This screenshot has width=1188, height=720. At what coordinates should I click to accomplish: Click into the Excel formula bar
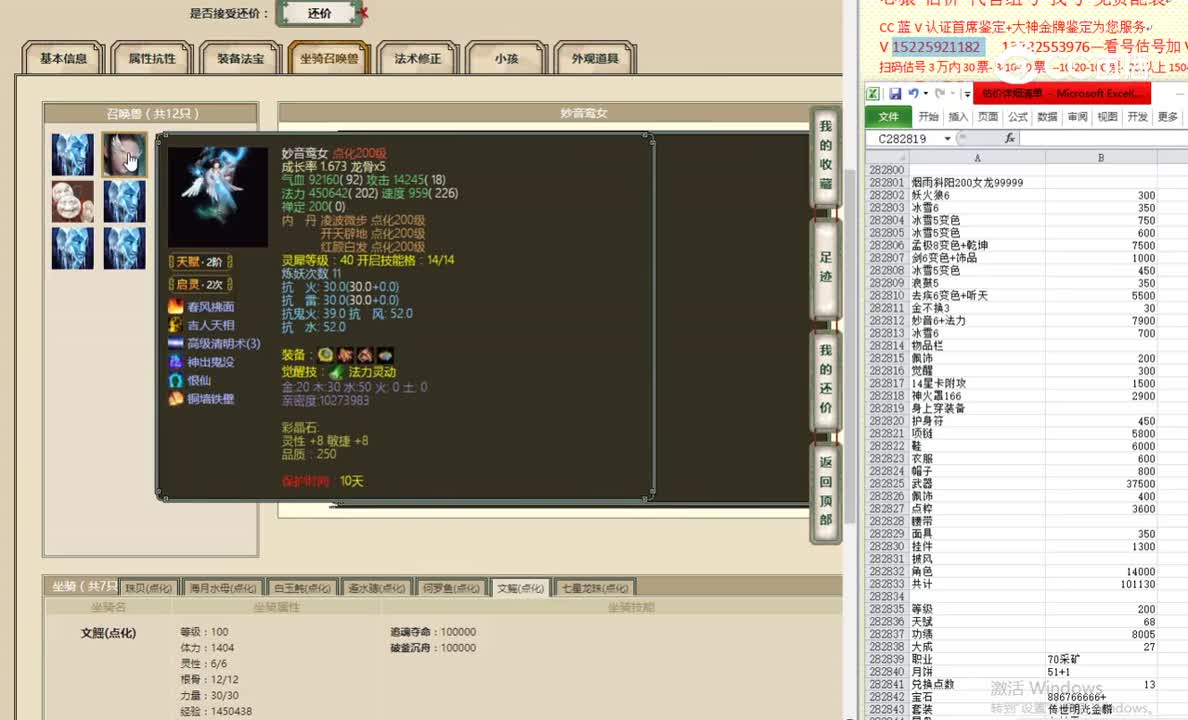[1103, 138]
